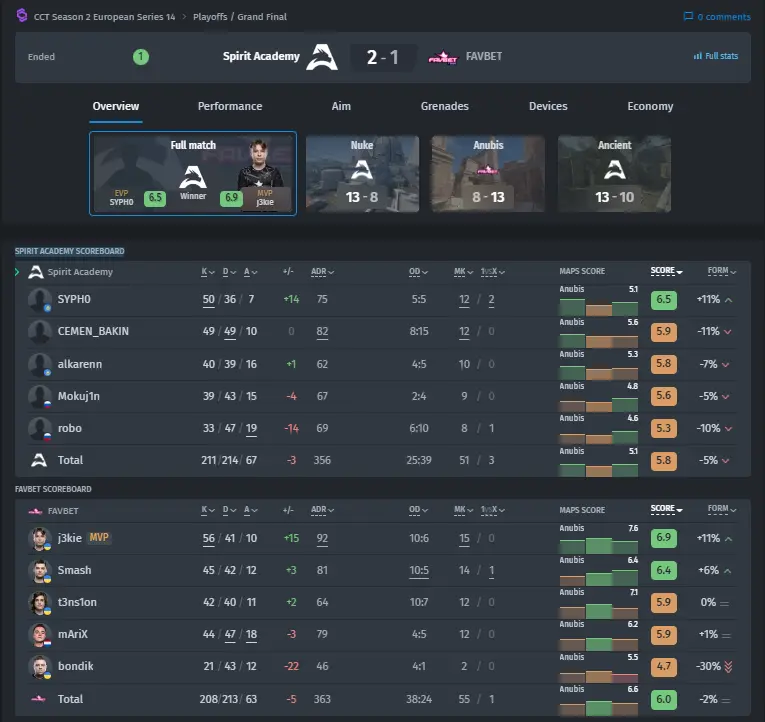Image resolution: width=765 pixels, height=722 pixels.
Task: Click bondik's maps score bar chart
Action: click(x=599, y=676)
